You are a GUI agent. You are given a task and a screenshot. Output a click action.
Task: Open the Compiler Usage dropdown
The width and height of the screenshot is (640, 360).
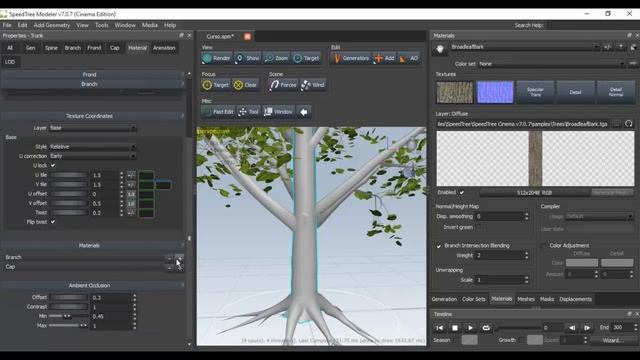pyautogui.click(x=599, y=216)
